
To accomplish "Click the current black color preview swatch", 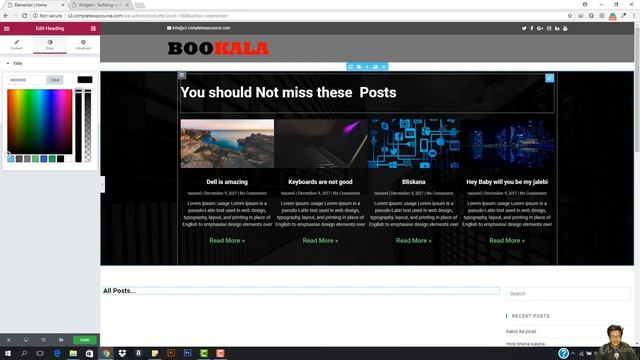I will [x=85, y=80].
